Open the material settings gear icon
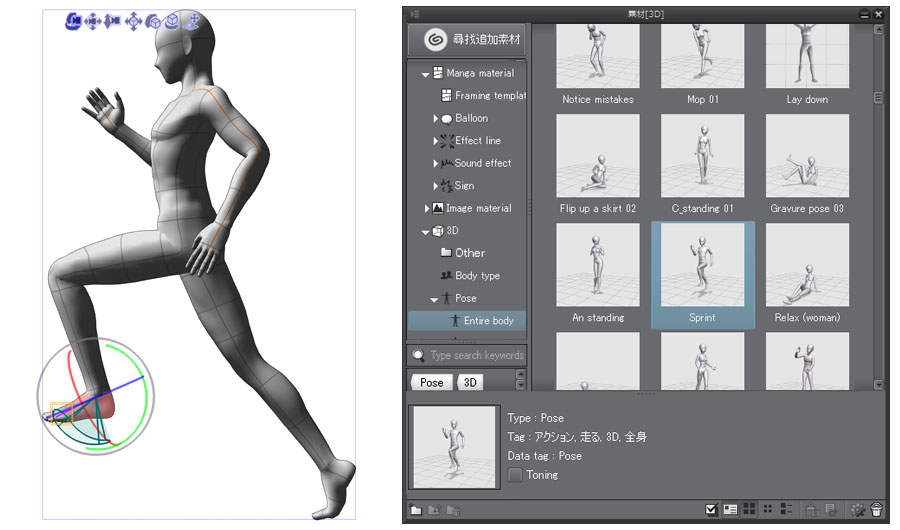The width and height of the screenshot is (900, 530). [x=857, y=510]
